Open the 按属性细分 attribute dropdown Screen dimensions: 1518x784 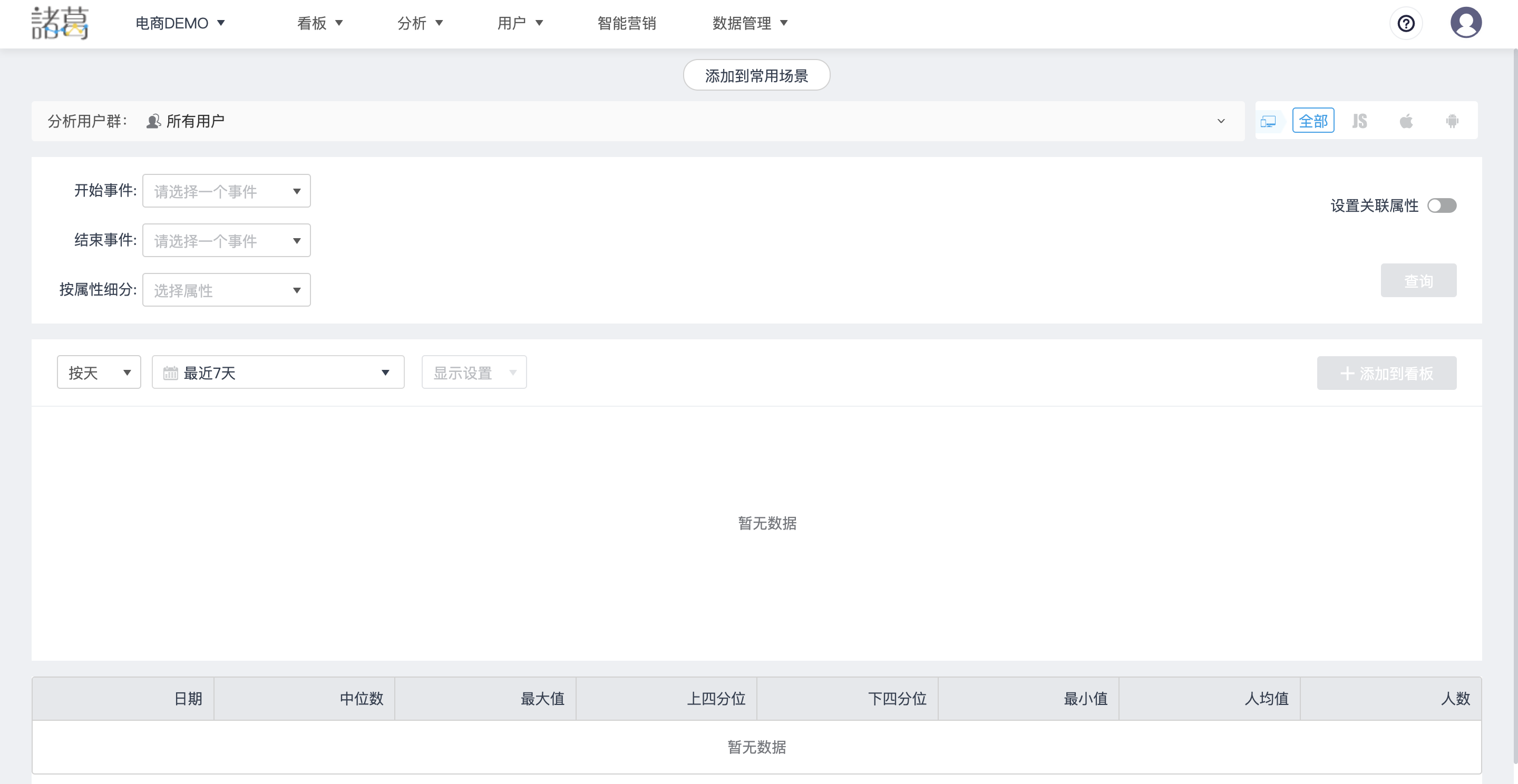click(x=226, y=290)
